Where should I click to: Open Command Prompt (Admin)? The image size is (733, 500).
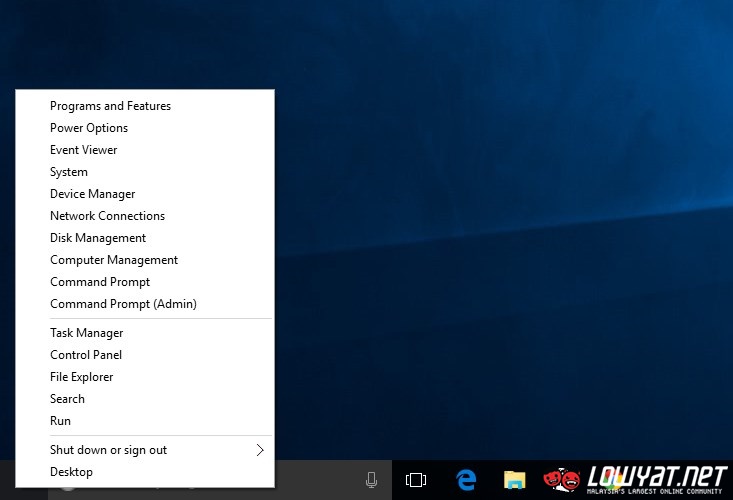[123, 304]
